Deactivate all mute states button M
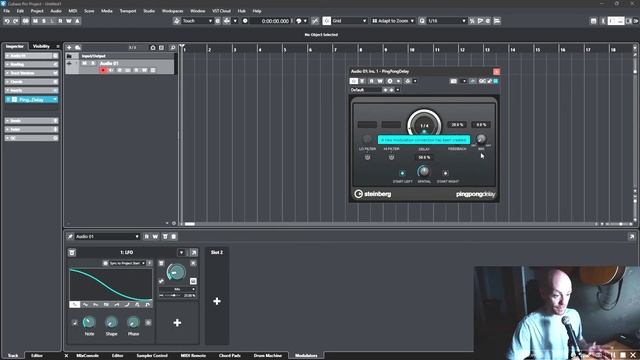 point(35,21)
